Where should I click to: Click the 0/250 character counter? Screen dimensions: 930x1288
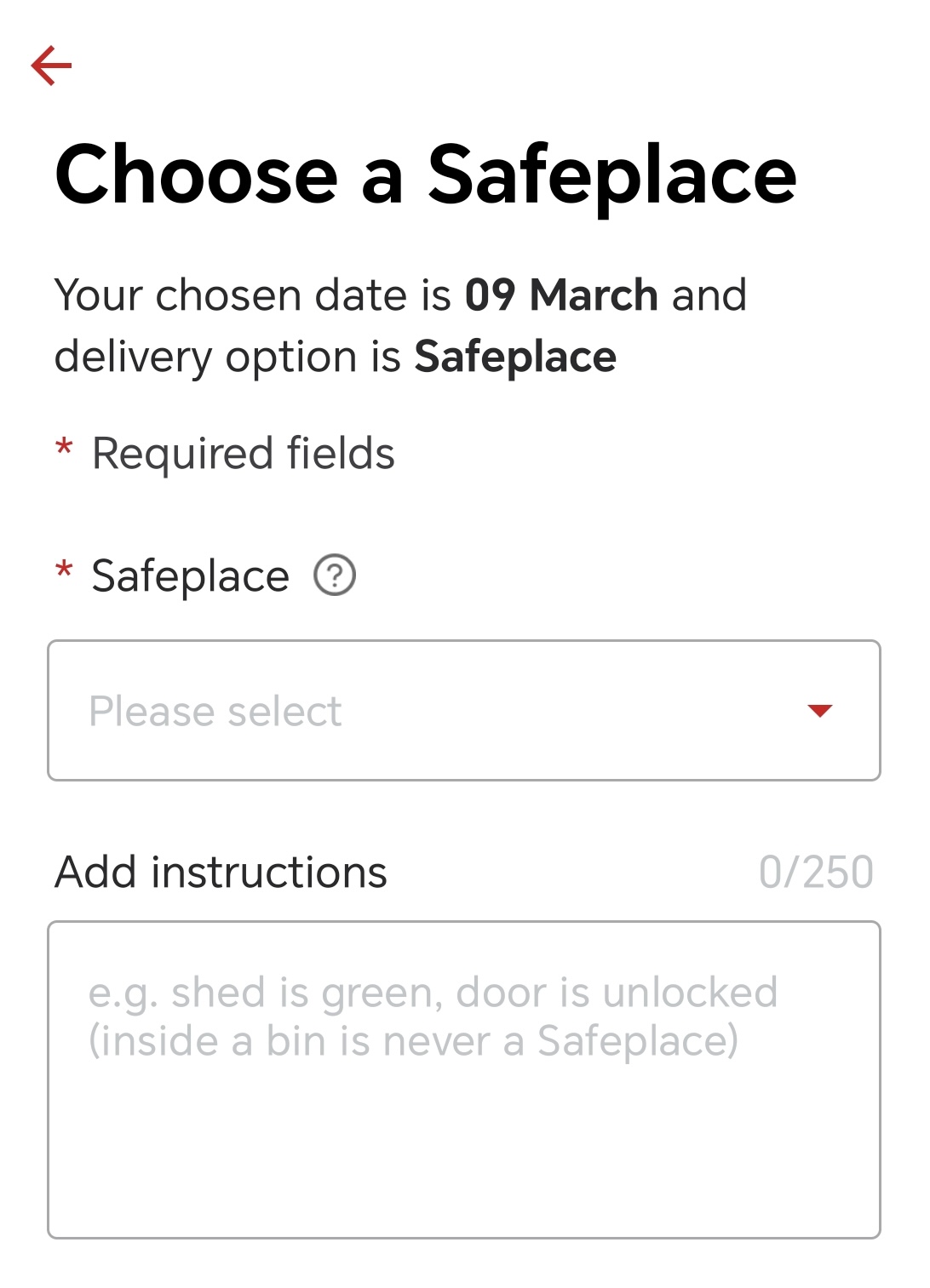[x=815, y=873]
